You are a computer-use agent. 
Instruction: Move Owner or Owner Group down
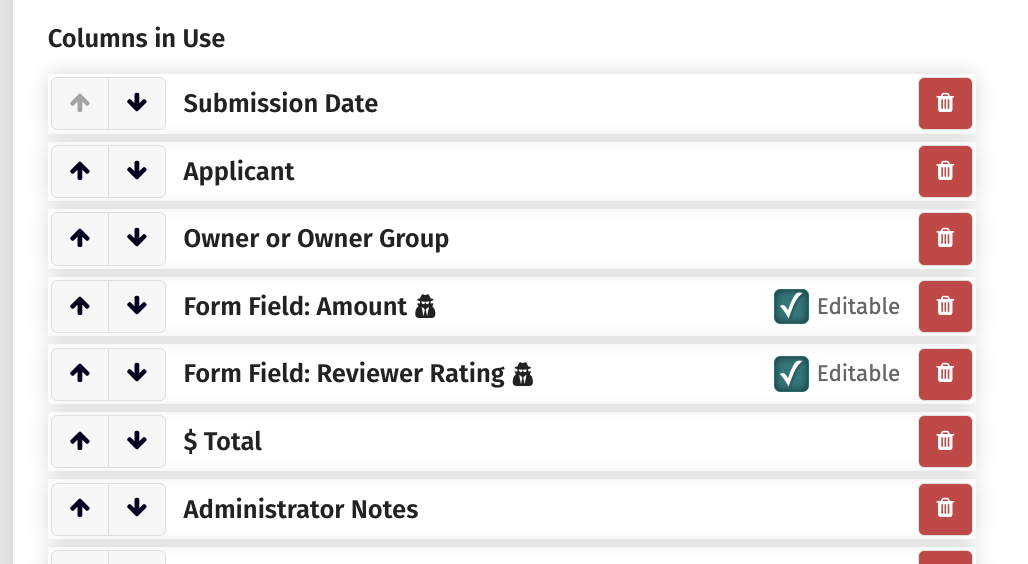(x=137, y=239)
